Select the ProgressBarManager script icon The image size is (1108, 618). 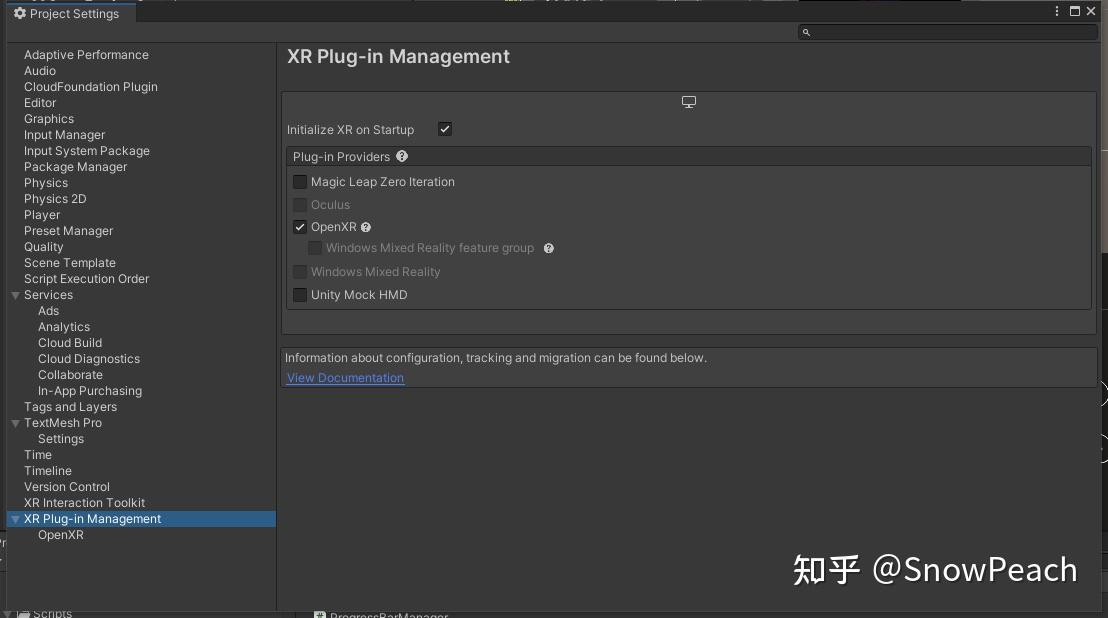319,614
